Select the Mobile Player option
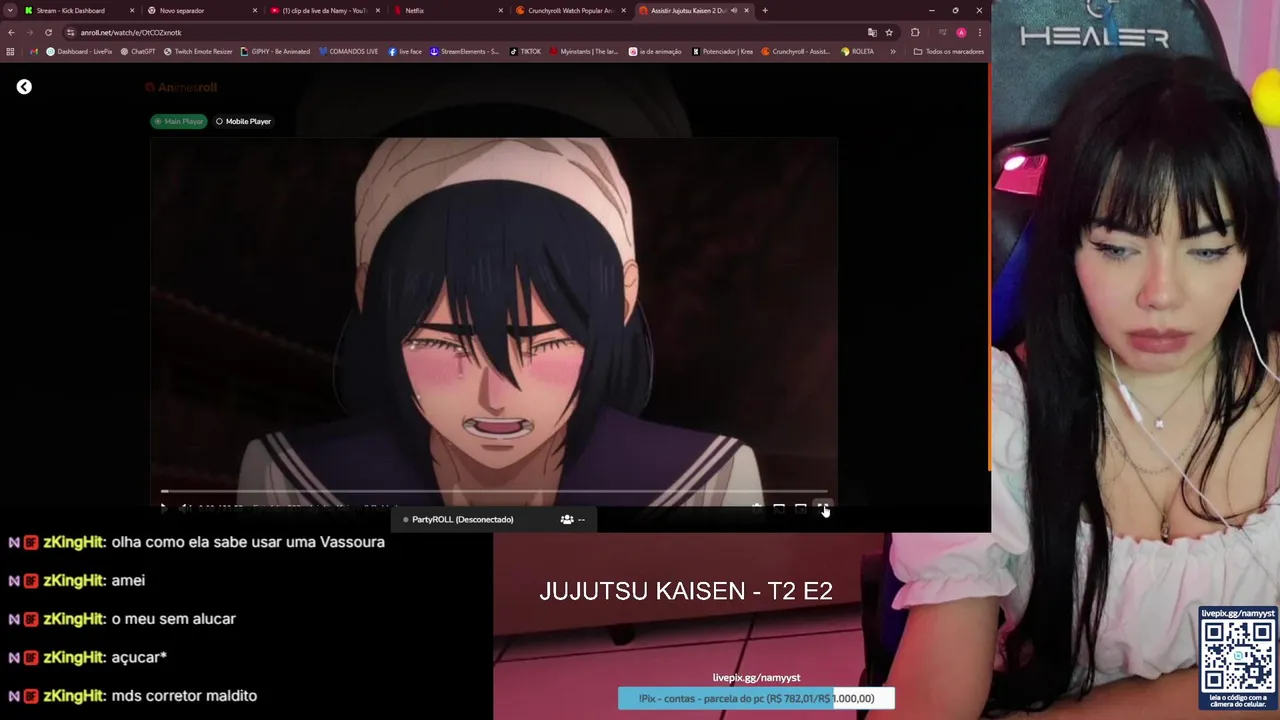Screen dimensions: 1280x720 [x=243, y=121]
